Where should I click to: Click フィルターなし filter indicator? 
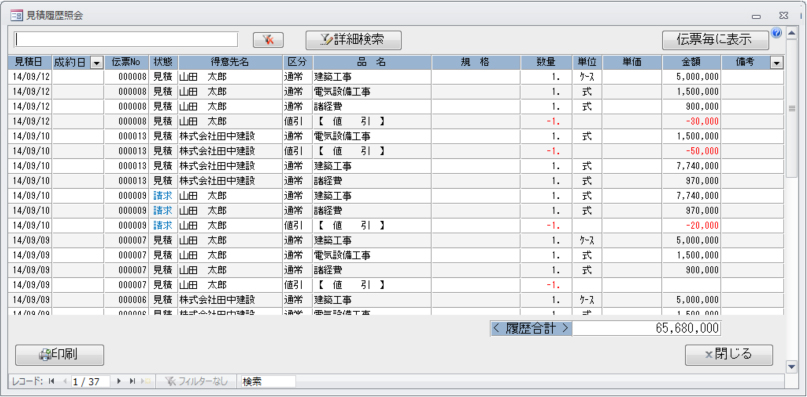click(196, 381)
